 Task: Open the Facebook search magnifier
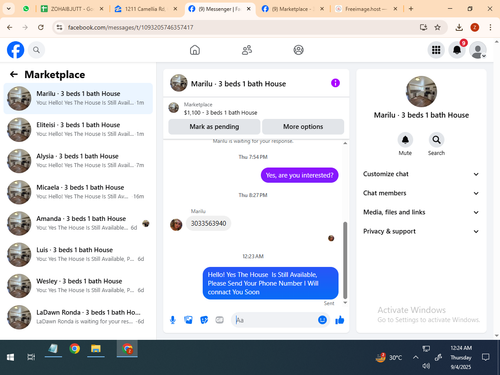point(36,50)
